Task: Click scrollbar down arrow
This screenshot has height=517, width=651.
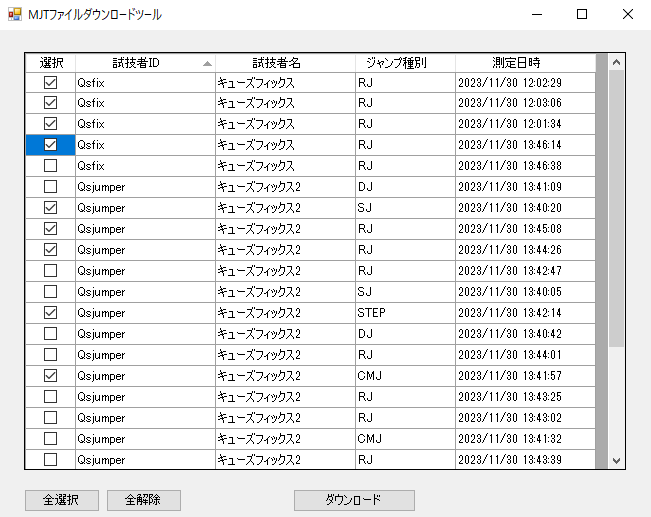Action: click(616, 461)
